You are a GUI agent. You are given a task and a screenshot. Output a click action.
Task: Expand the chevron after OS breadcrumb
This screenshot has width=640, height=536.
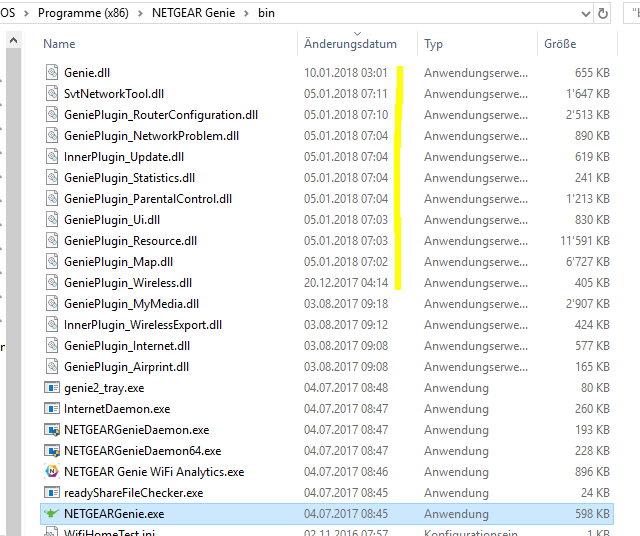(27, 13)
